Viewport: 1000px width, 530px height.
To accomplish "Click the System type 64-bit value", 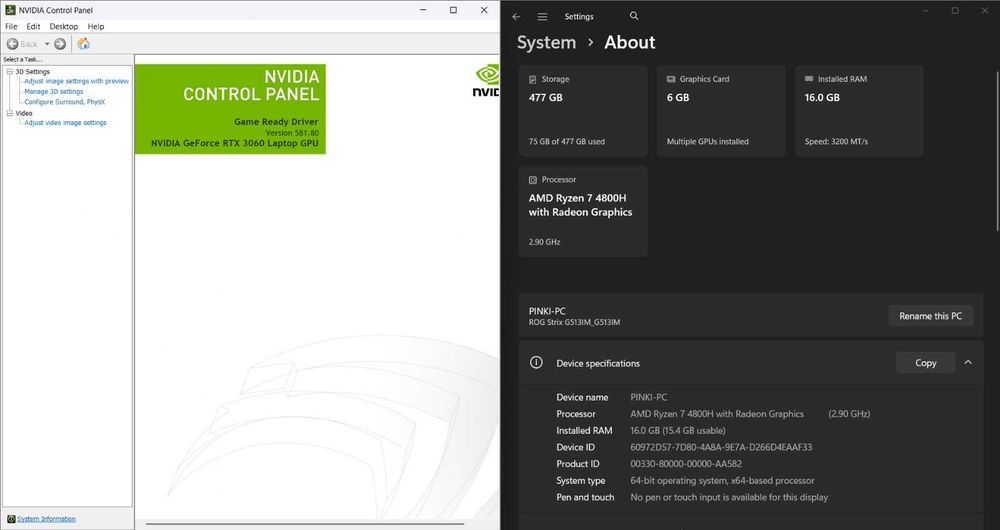I will [x=722, y=480].
